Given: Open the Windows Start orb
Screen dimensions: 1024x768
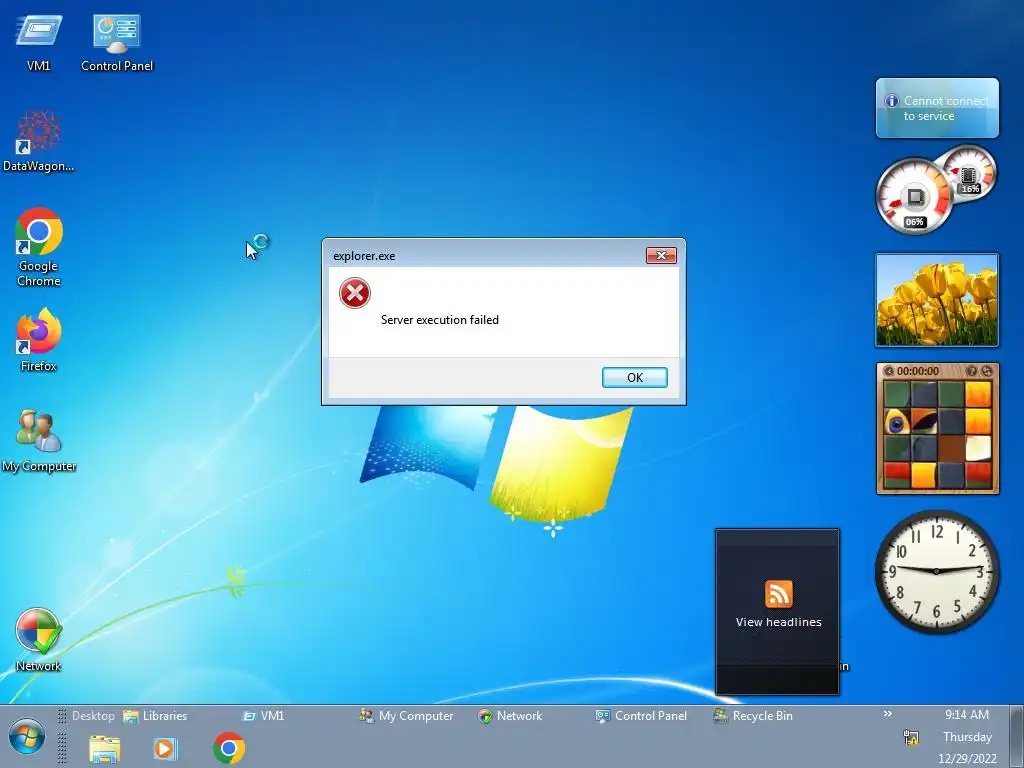Looking at the screenshot, I should tap(27, 736).
